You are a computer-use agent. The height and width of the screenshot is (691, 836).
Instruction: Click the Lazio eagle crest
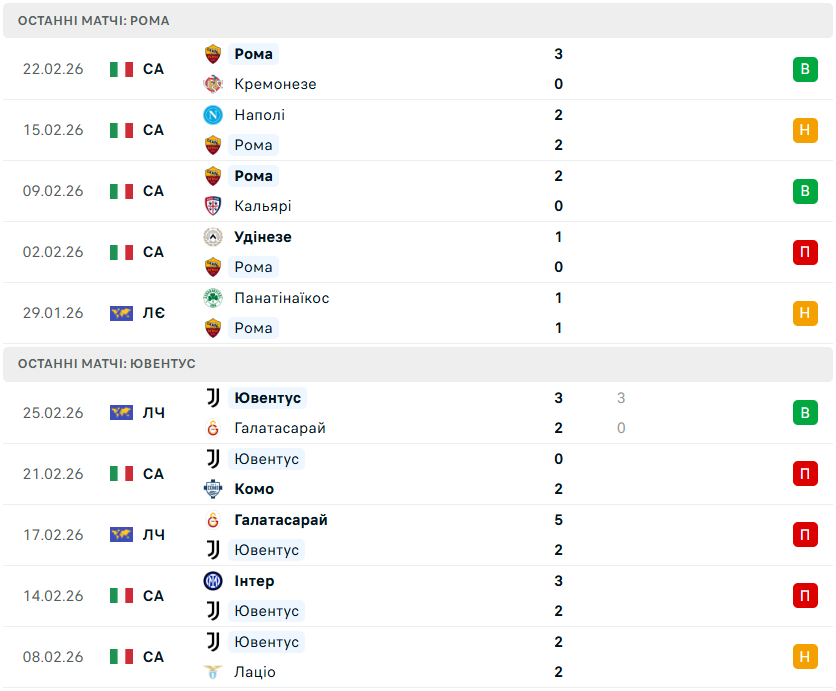coord(212,672)
